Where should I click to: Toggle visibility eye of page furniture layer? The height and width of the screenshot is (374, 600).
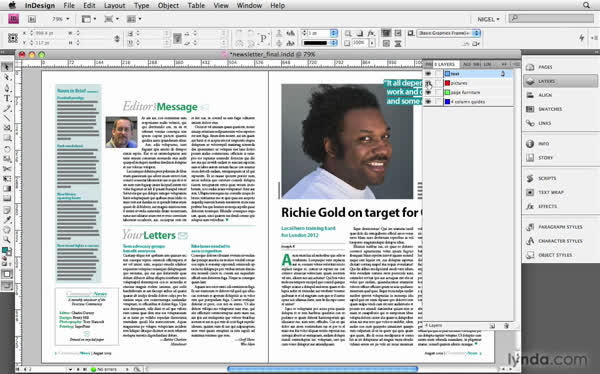click(x=428, y=92)
